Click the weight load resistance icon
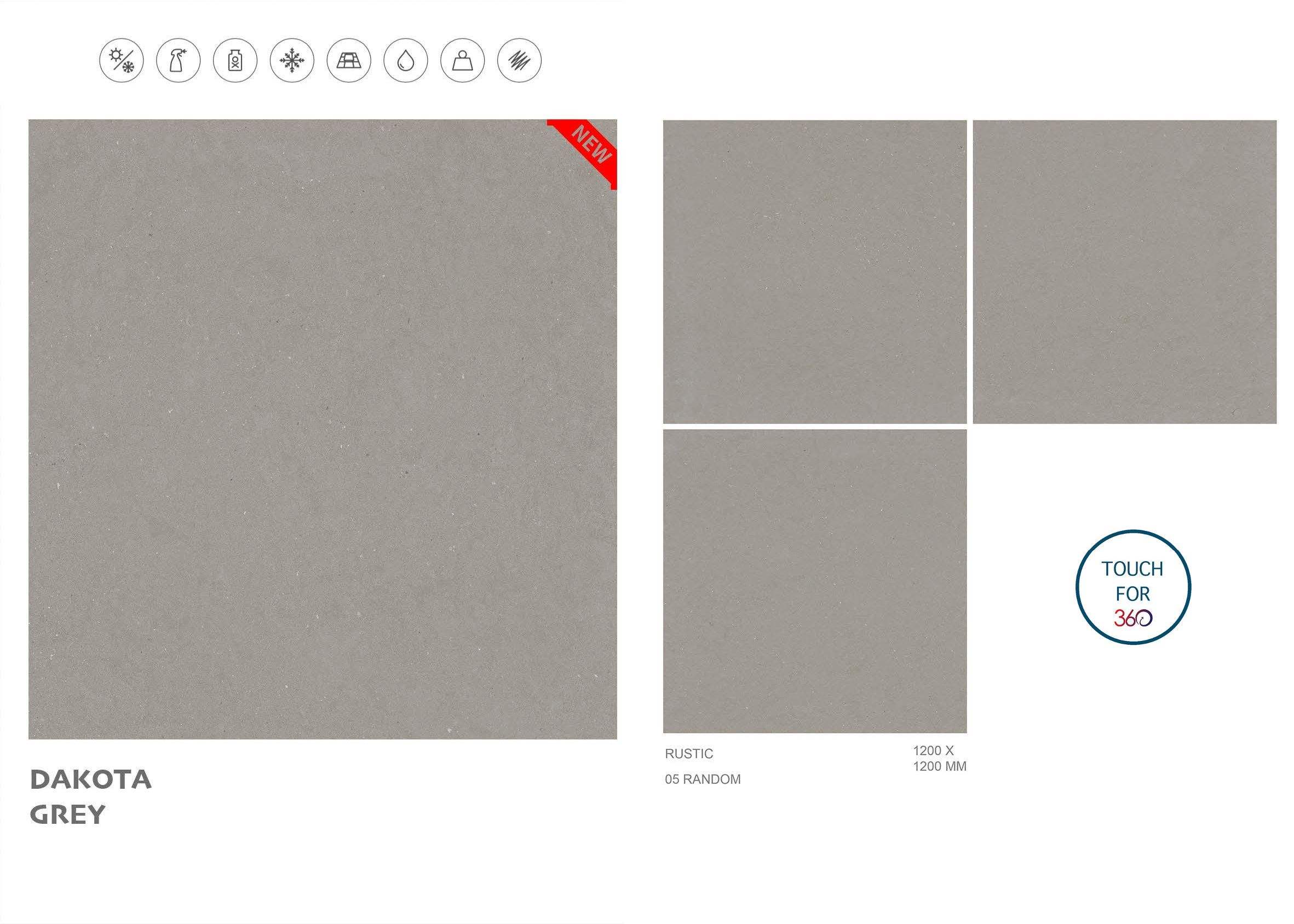Screen dimensions: 1294x924 (463, 60)
